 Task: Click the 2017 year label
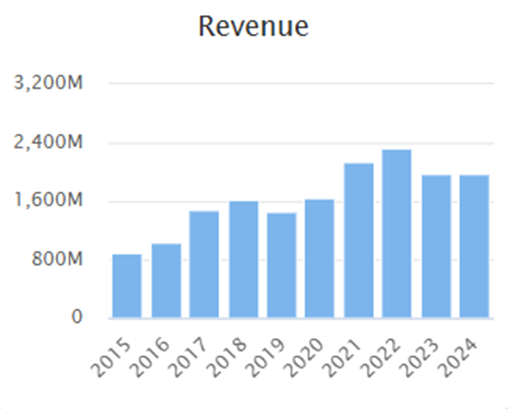pyautogui.click(x=188, y=358)
